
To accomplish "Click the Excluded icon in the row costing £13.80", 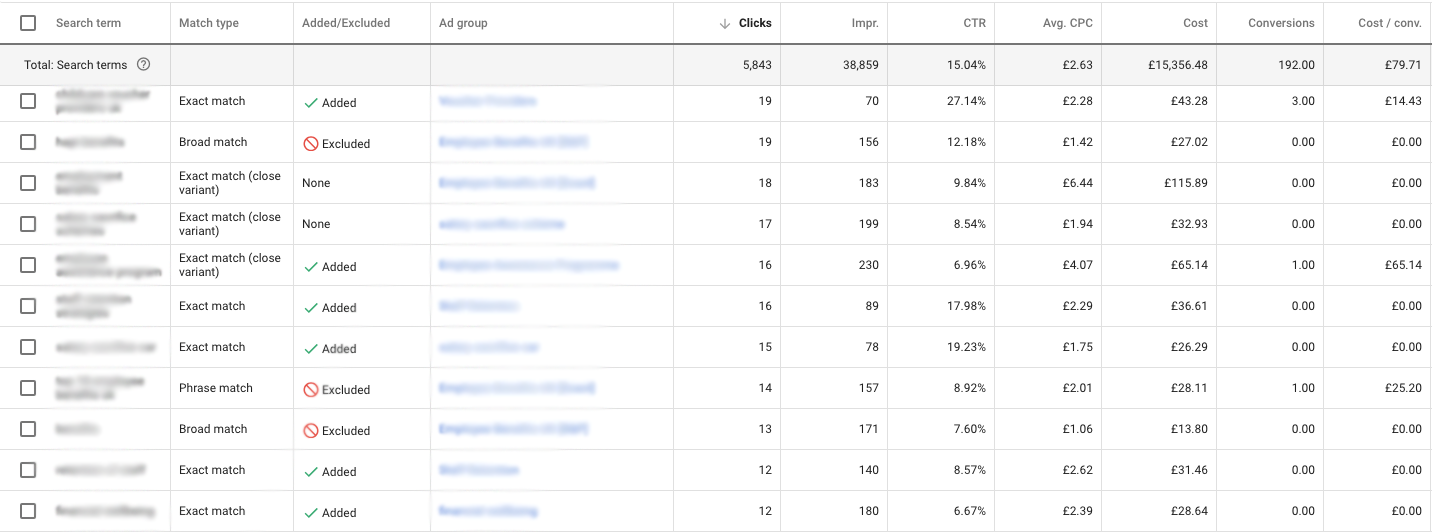I will click(311, 431).
